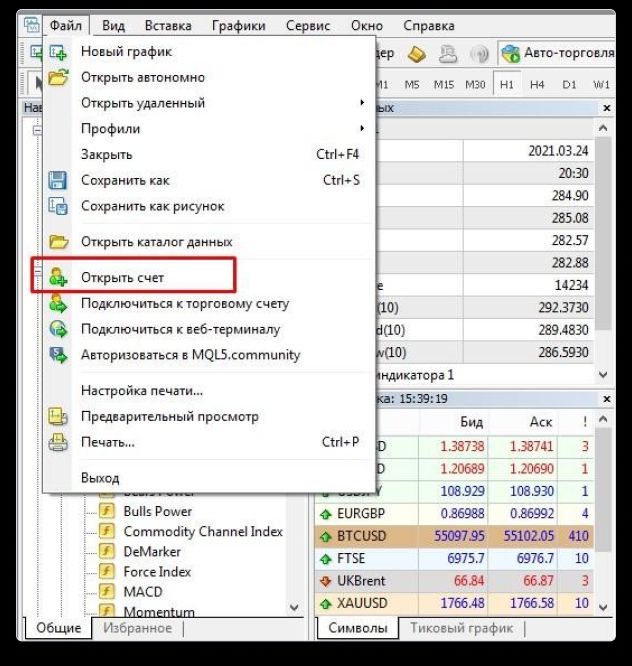Switch to the Символы tab

358,628
